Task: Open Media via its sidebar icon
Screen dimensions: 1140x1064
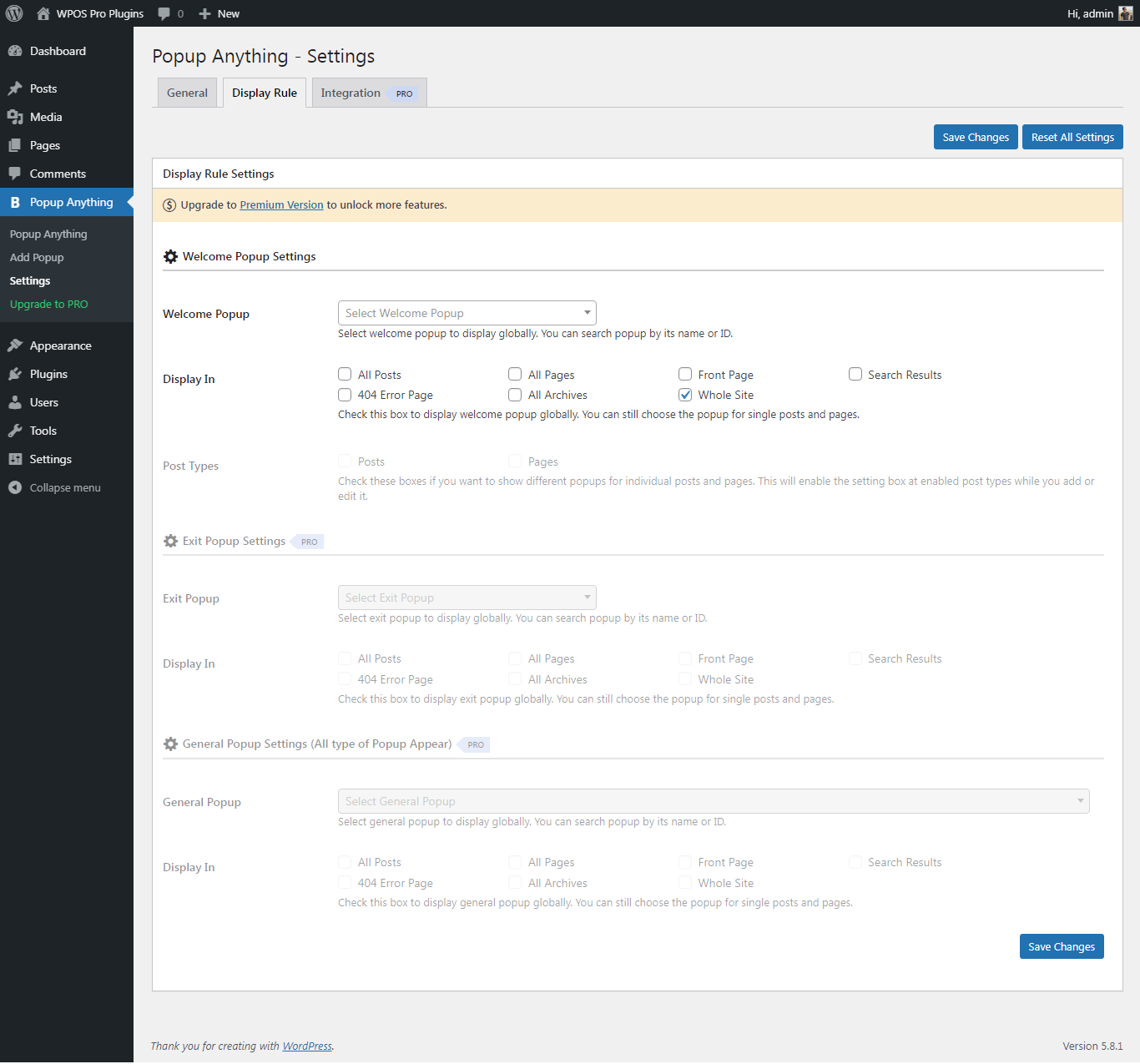Action: (x=15, y=117)
